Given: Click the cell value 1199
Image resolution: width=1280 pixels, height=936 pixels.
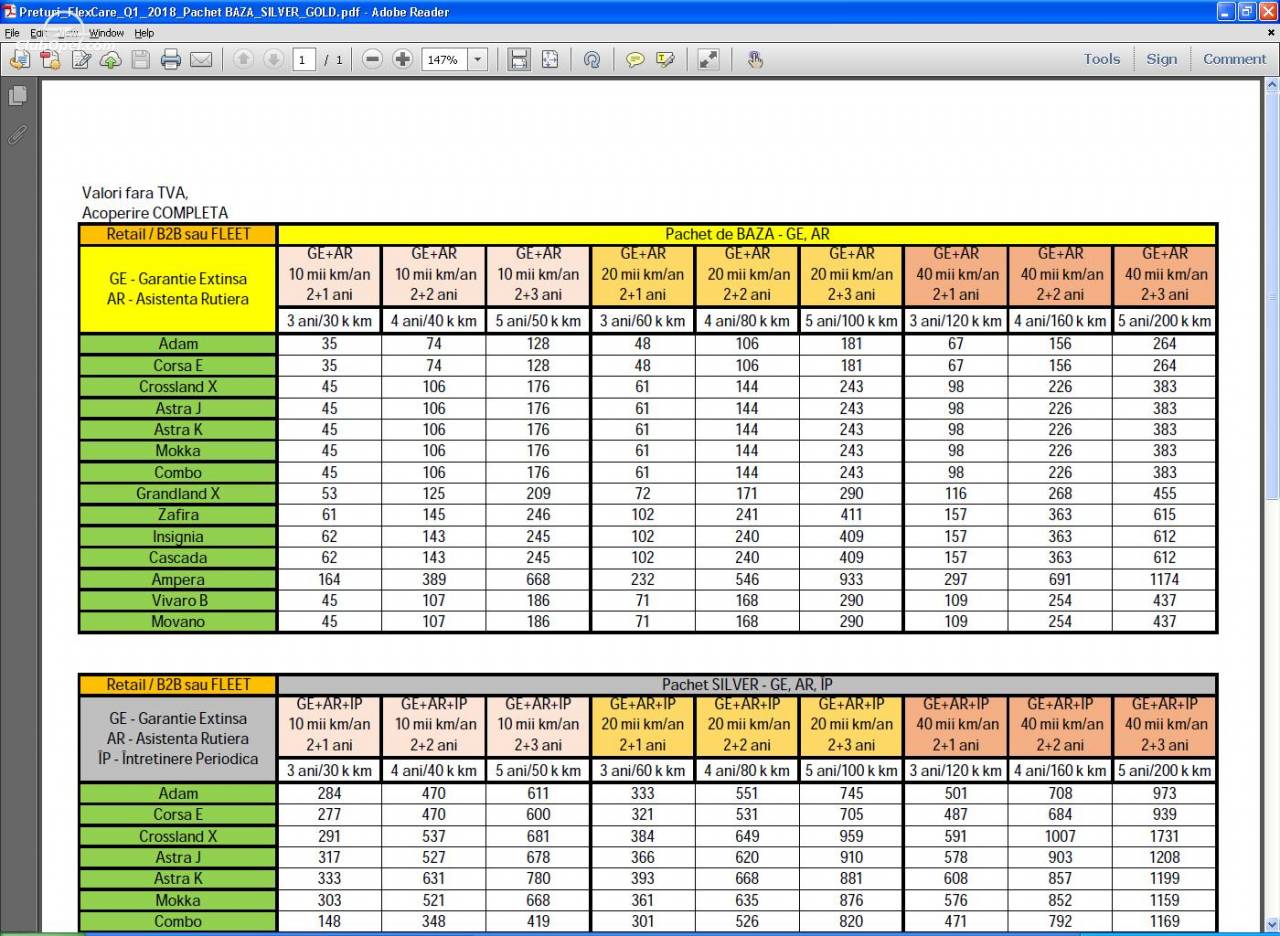Looking at the screenshot, I should click(x=1165, y=879).
